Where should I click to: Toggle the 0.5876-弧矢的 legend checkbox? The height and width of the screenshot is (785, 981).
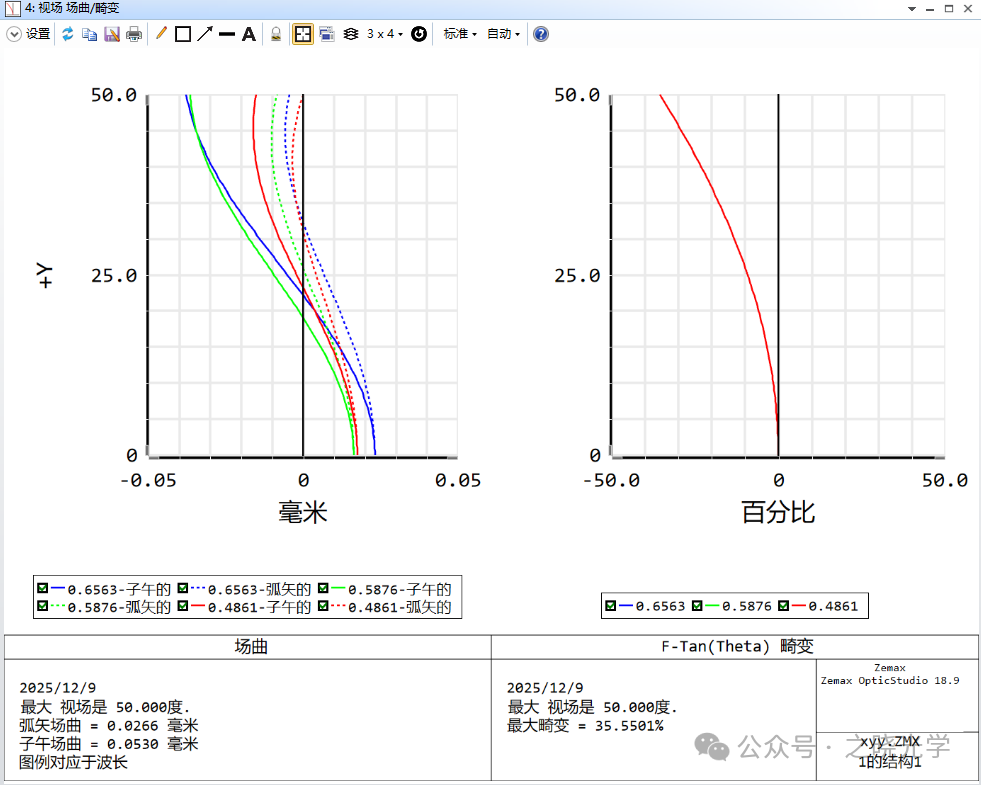[x=43, y=606]
